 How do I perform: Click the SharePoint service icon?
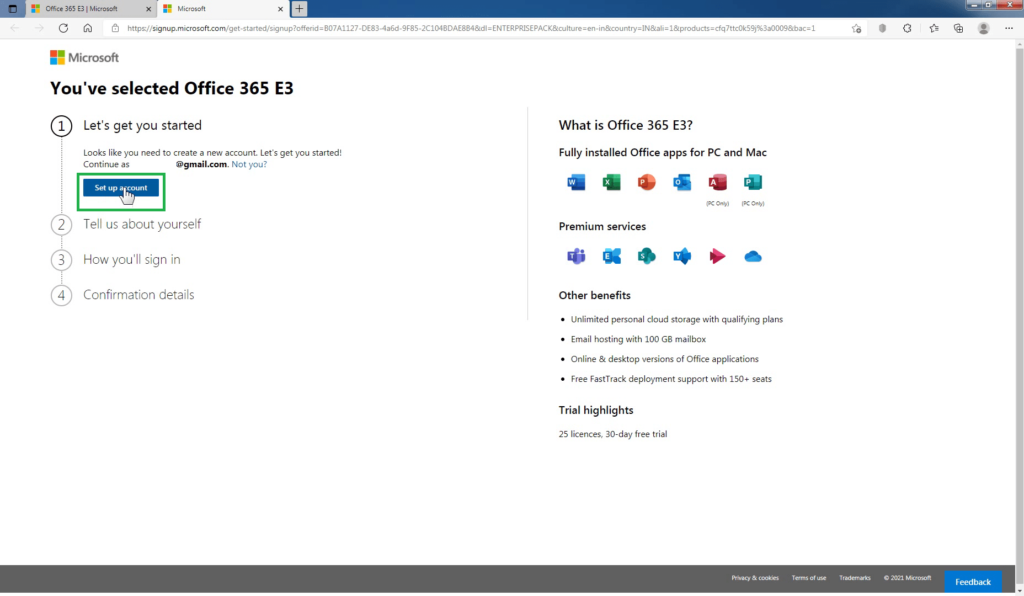tap(647, 256)
